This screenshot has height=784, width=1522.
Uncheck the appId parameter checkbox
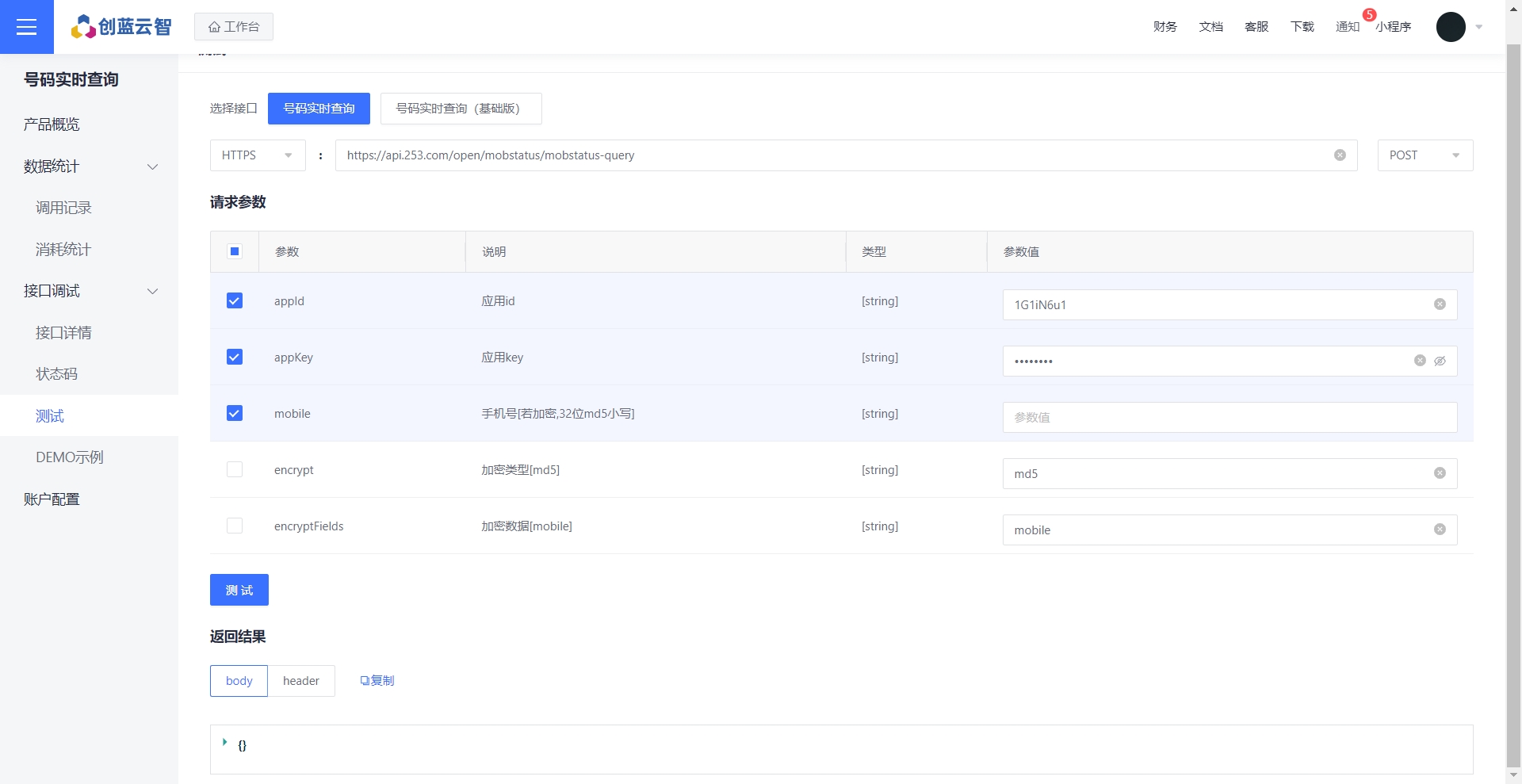235,300
